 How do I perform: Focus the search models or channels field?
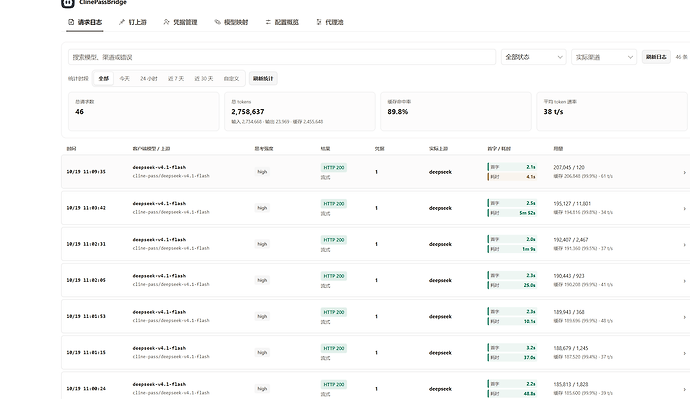pos(282,57)
